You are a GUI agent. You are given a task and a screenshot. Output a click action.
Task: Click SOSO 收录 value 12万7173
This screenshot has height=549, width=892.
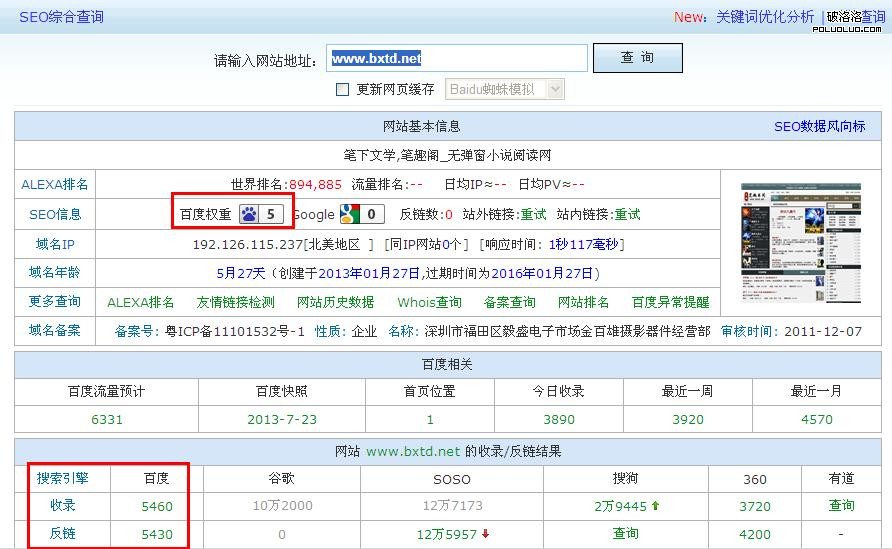point(453,505)
